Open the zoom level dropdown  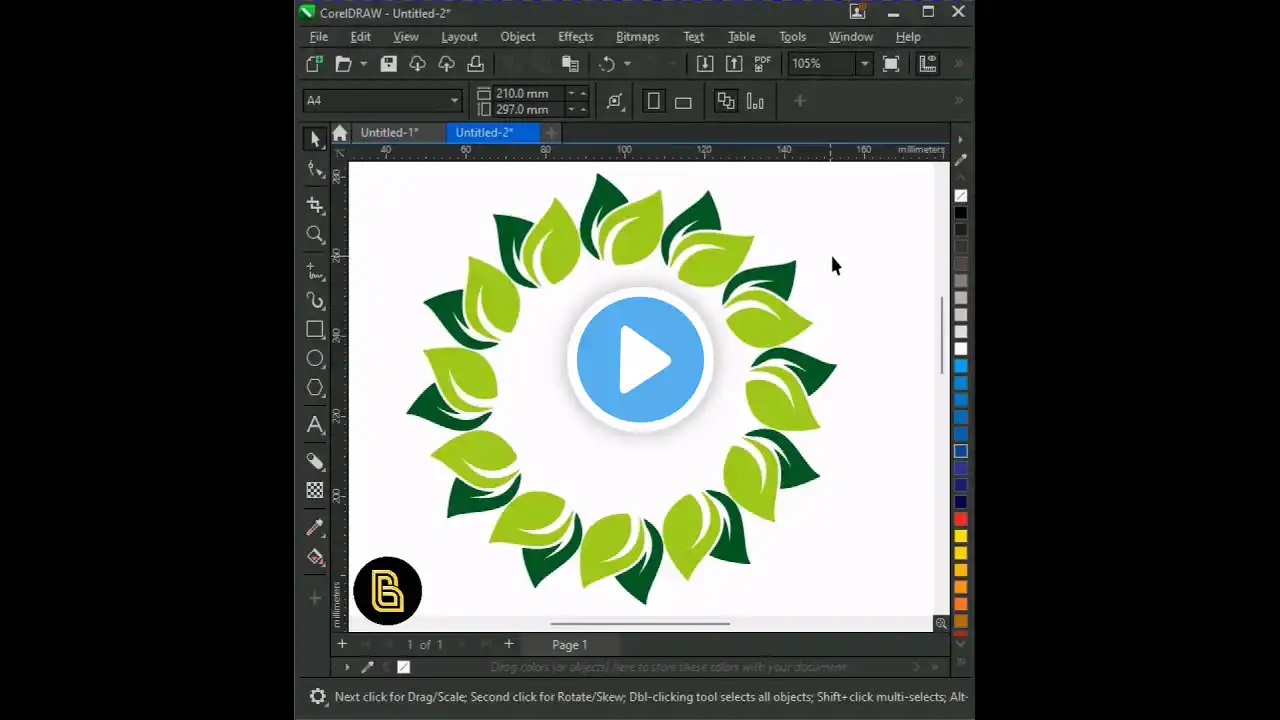pos(864,64)
